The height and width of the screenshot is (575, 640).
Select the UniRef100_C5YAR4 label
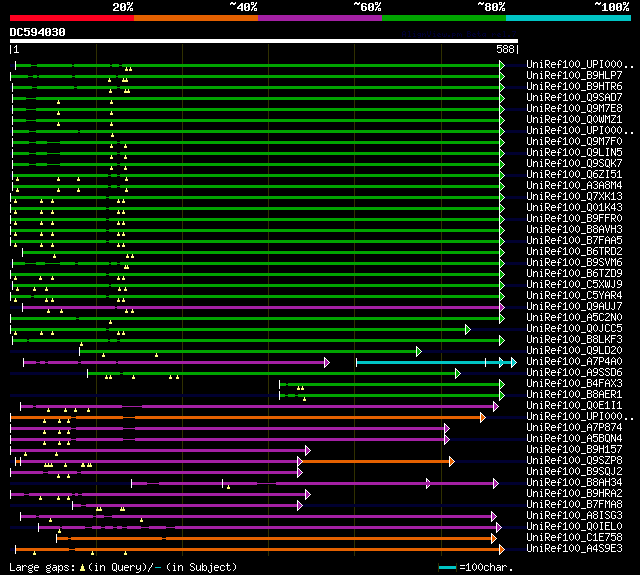[x=574, y=296]
